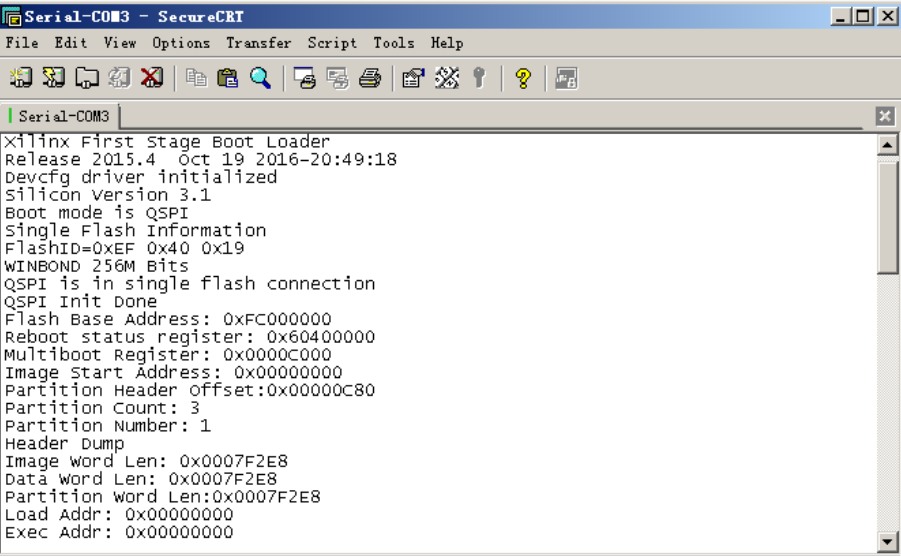Click the 'Silicon Version 3.1' line
This screenshot has width=901, height=556.
tap(108, 195)
